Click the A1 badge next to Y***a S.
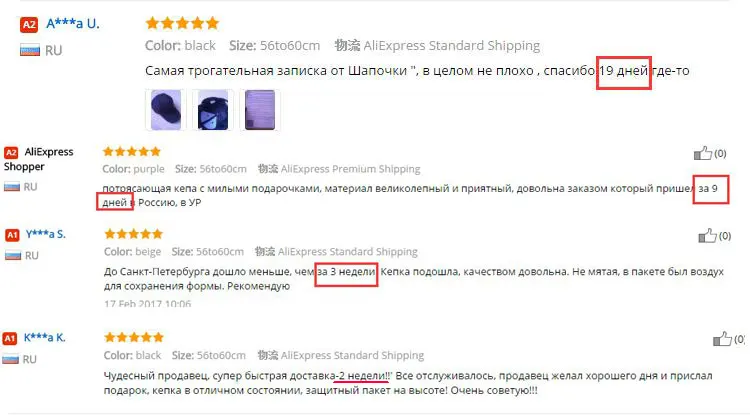Viewport: 750px width, 415px height. pyautogui.click(x=12, y=235)
